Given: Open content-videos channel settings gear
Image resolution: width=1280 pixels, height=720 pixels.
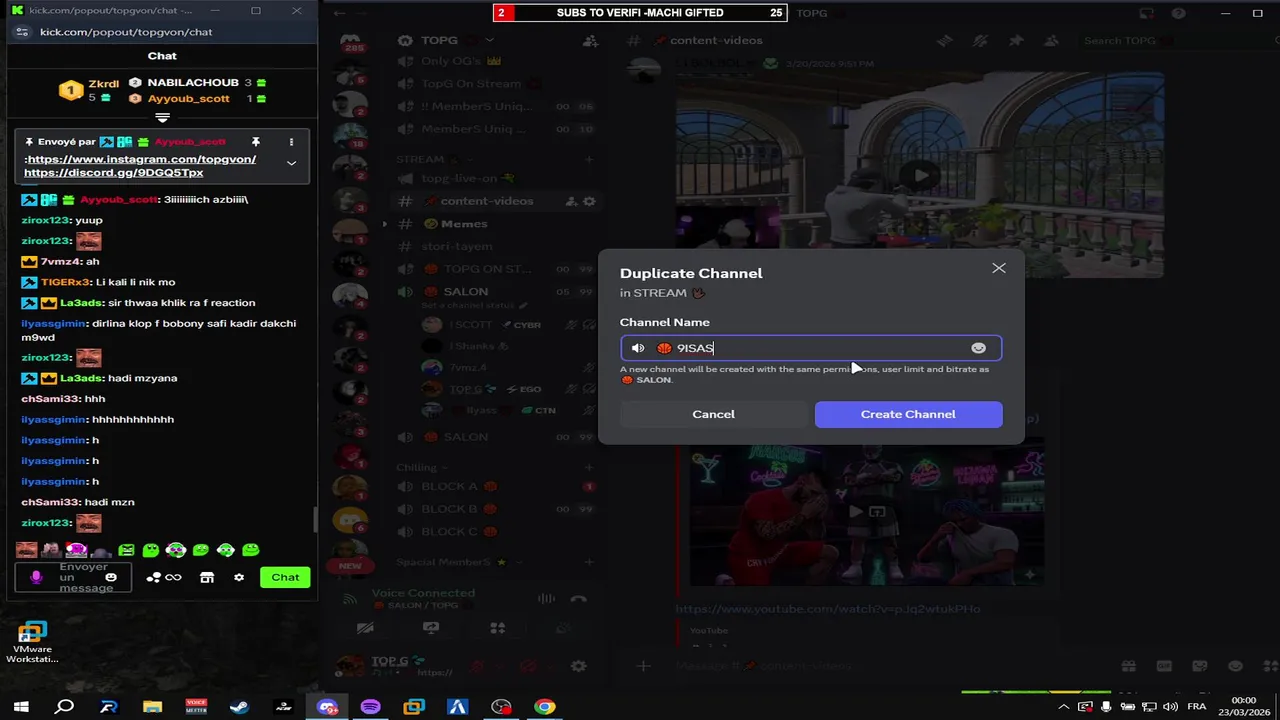Looking at the screenshot, I should [x=589, y=201].
